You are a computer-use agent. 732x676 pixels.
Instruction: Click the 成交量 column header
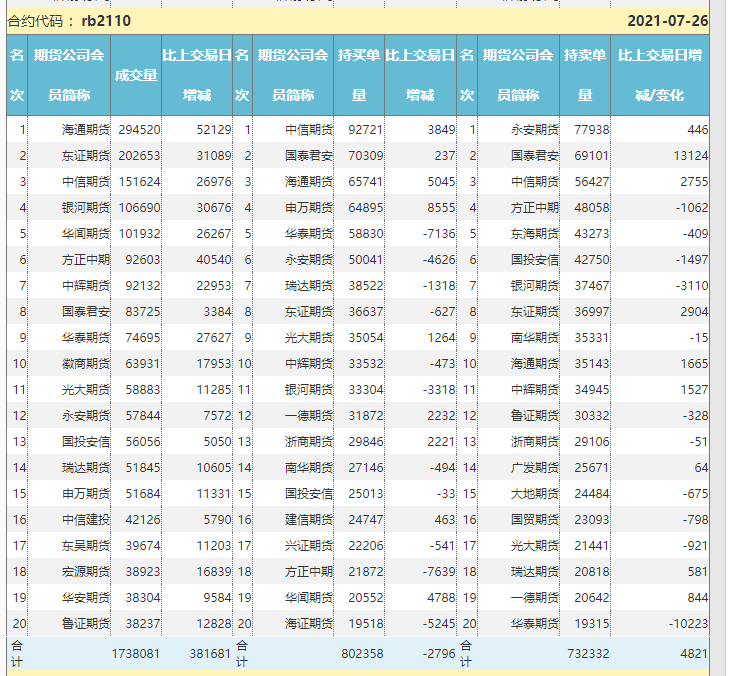[x=136, y=76]
